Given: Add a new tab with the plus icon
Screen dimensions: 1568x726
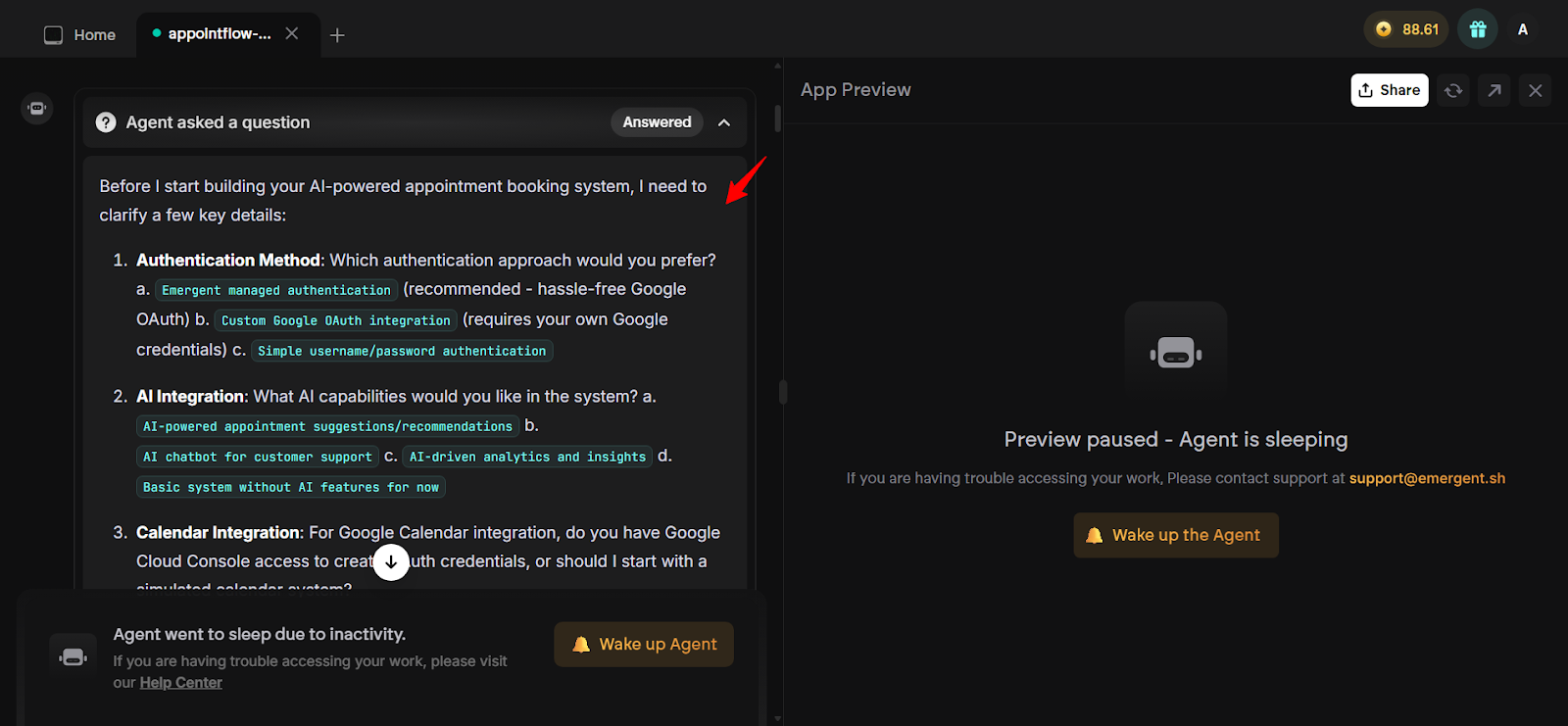Looking at the screenshot, I should [337, 35].
